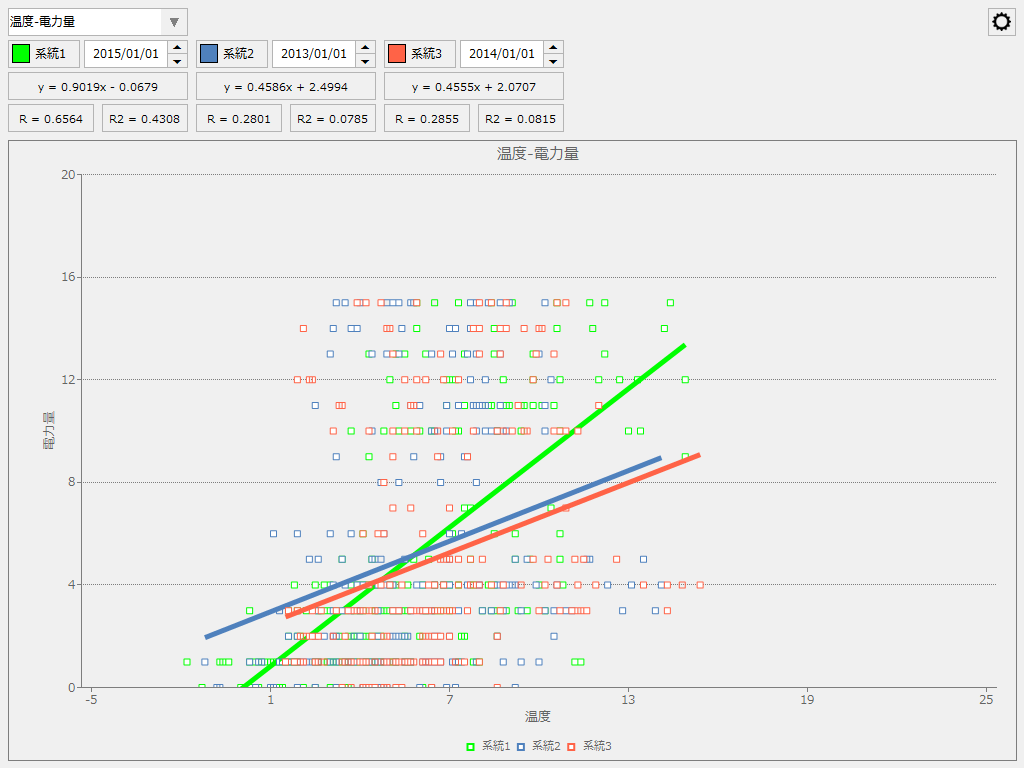The height and width of the screenshot is (768, 1024).
Task: Click the green color swatch beside 系統1
Action: pyautogui.click(x=19, y=53)
